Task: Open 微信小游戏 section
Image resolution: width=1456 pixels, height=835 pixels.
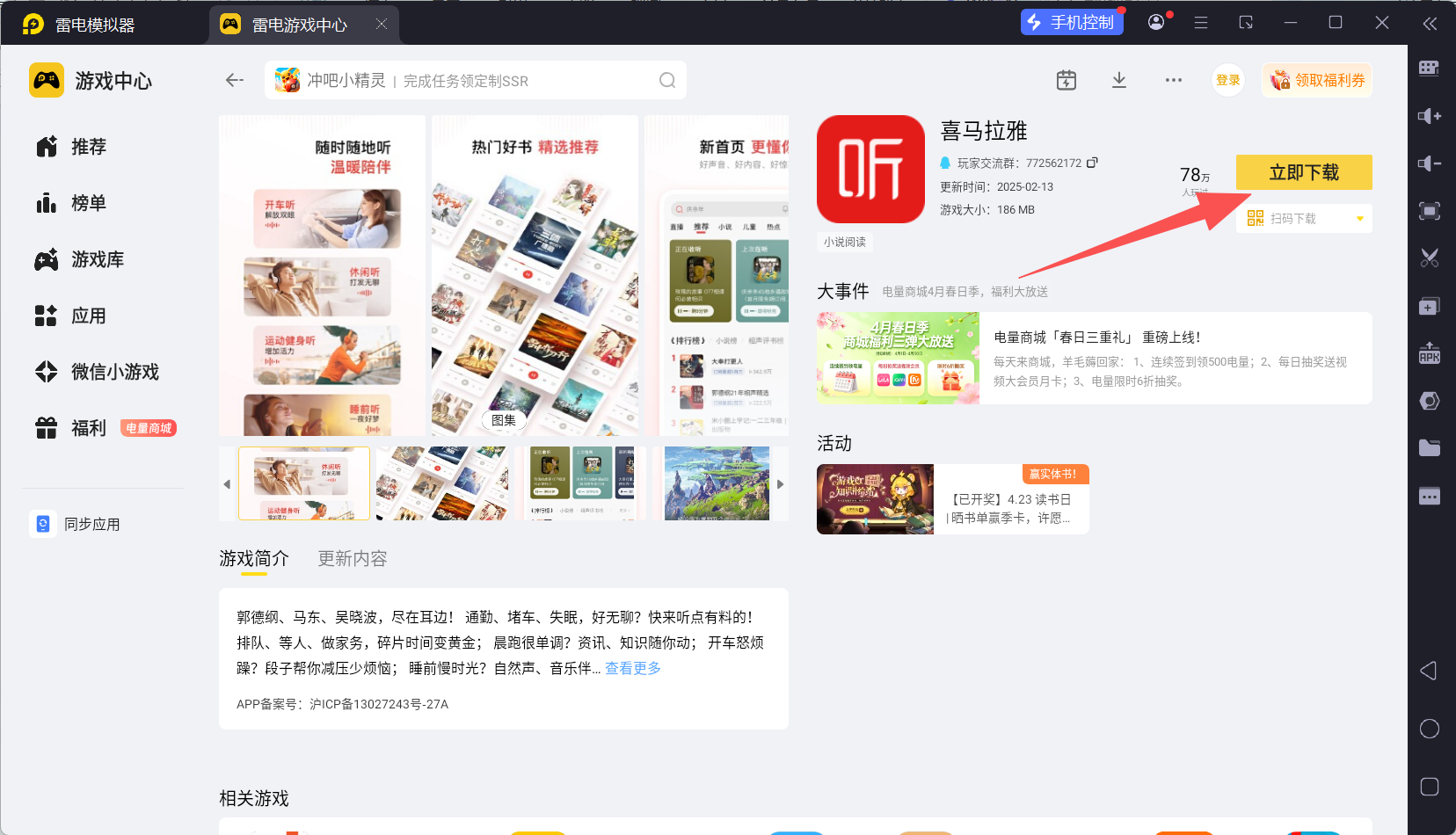Action: click(98, 372)
